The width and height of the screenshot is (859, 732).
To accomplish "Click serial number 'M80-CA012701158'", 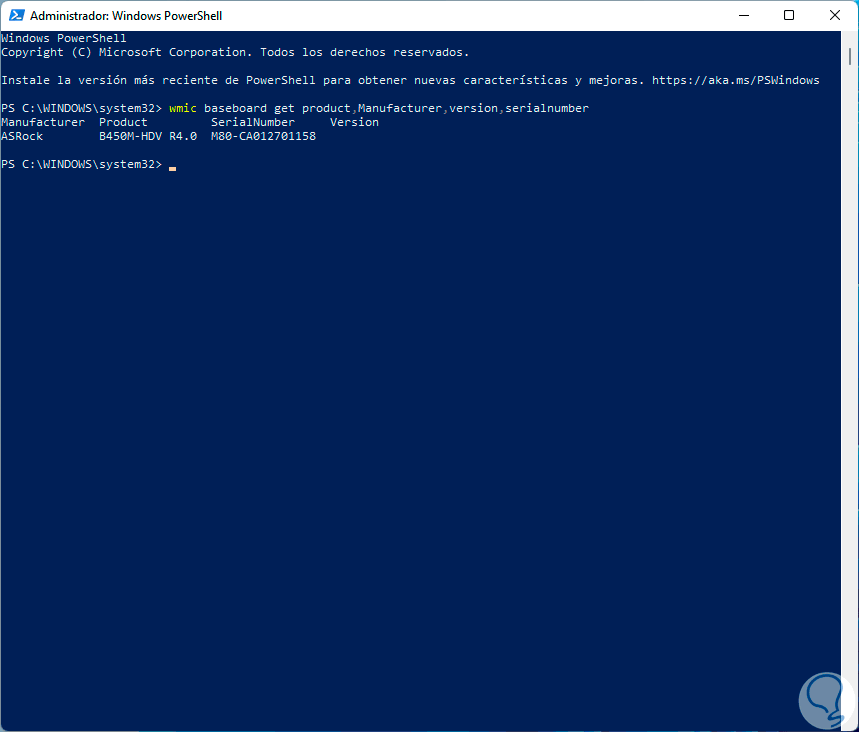I will 264,136.
